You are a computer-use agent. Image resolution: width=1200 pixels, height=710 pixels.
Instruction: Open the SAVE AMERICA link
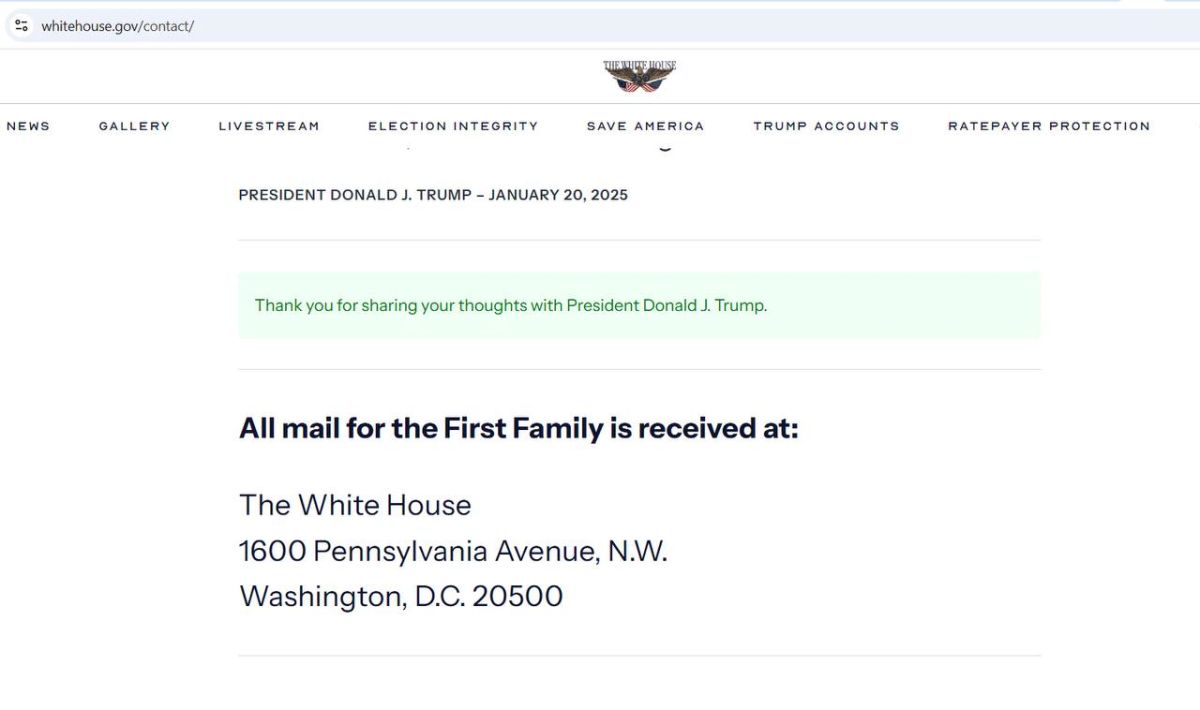point(646,126)
